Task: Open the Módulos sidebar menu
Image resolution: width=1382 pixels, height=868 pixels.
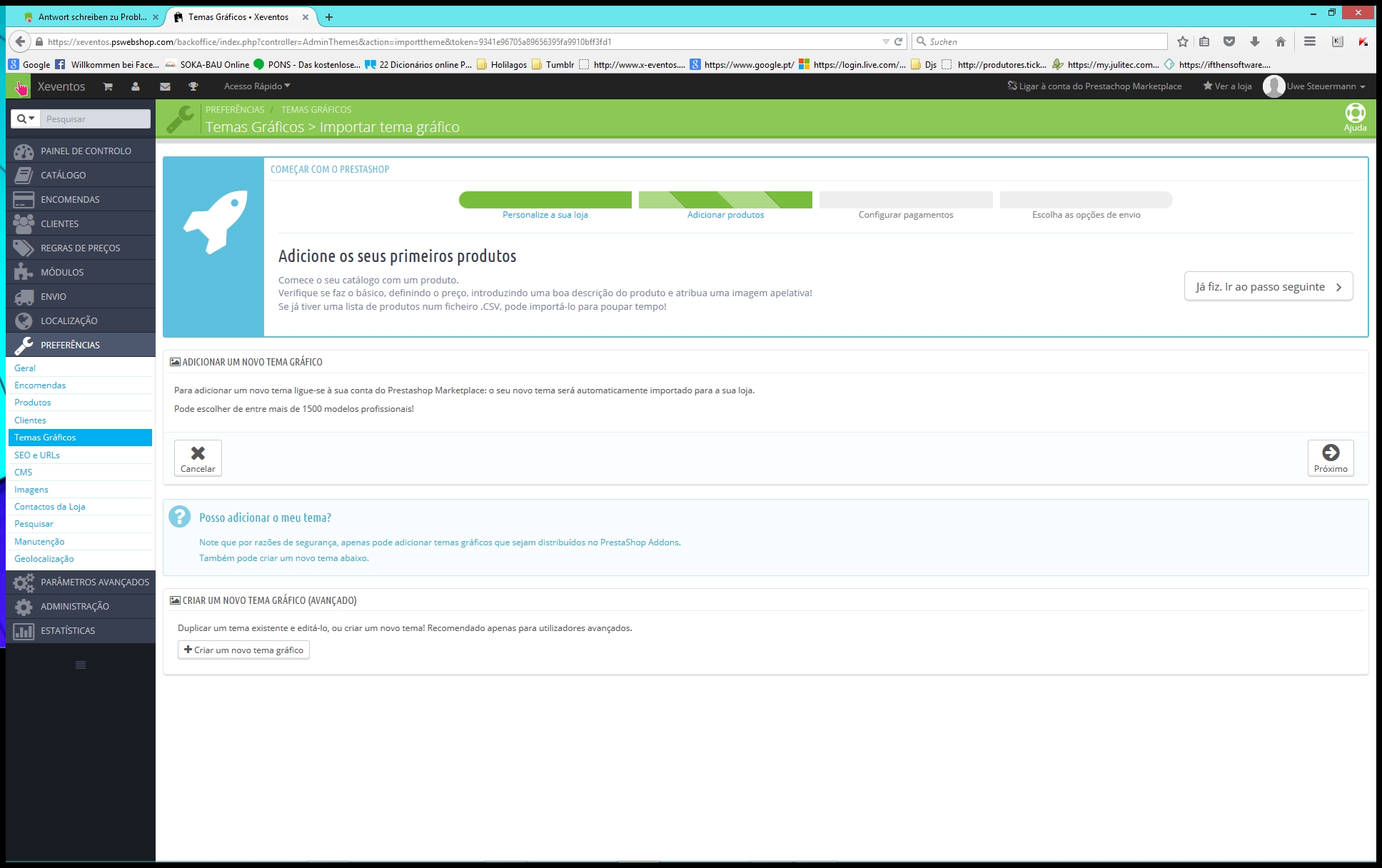Action: [x=62, y=272]
